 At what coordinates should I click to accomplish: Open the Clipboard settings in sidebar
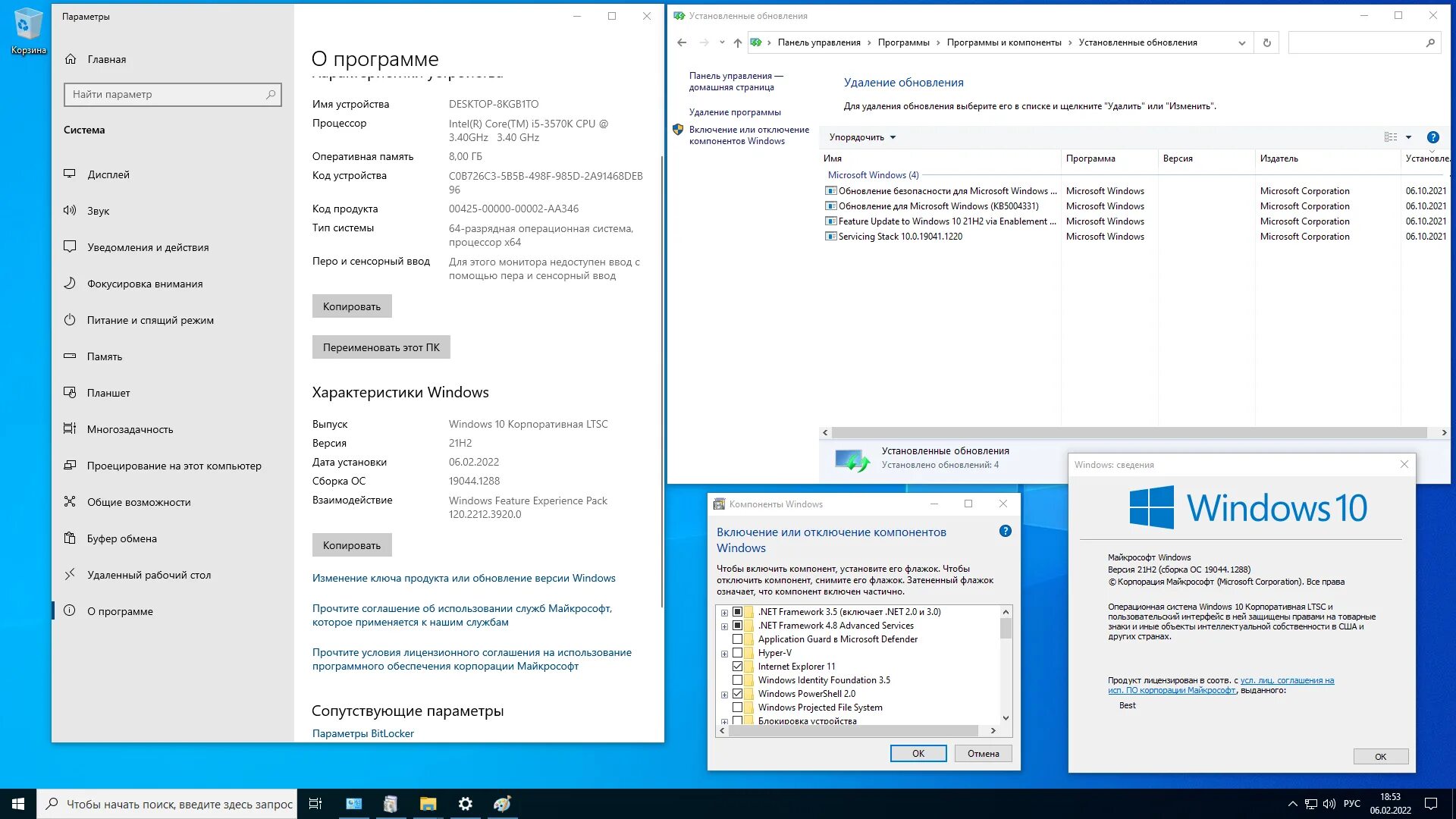coord(121,538)
